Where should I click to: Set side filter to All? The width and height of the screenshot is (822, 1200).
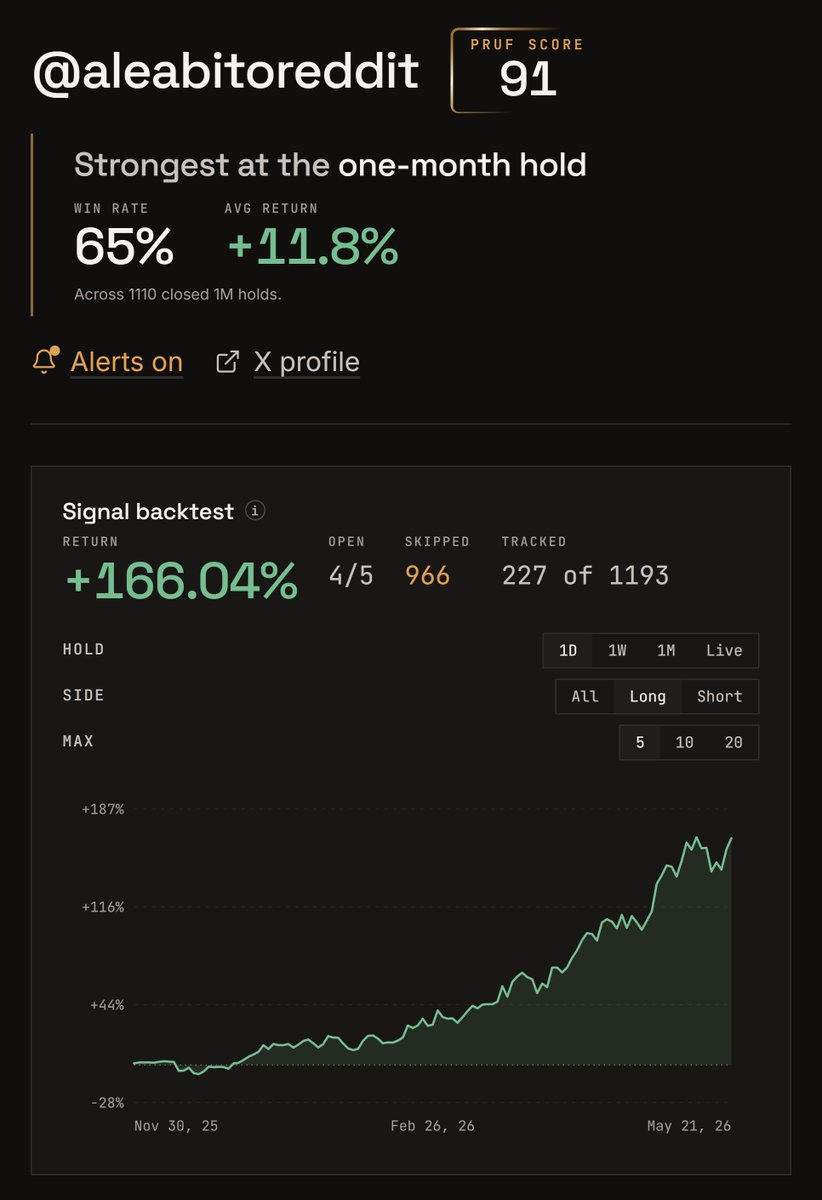point(585,696)
